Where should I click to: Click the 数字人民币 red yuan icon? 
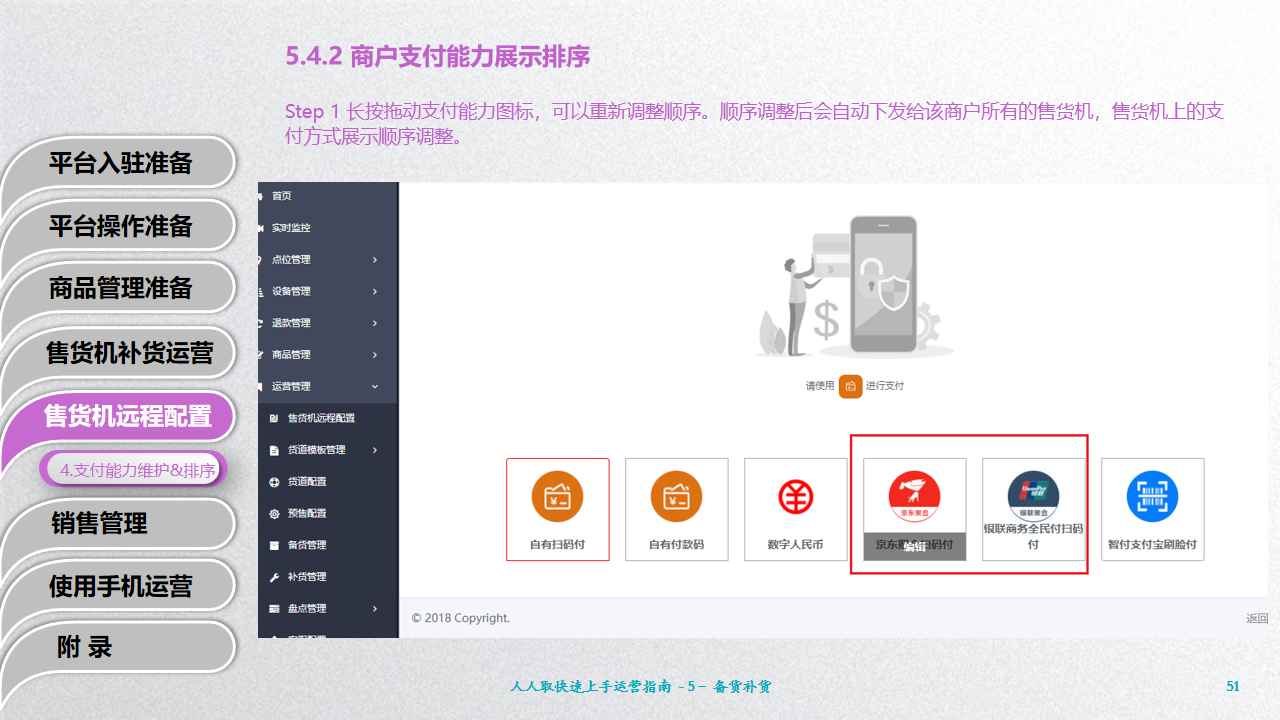pos(796,497)
